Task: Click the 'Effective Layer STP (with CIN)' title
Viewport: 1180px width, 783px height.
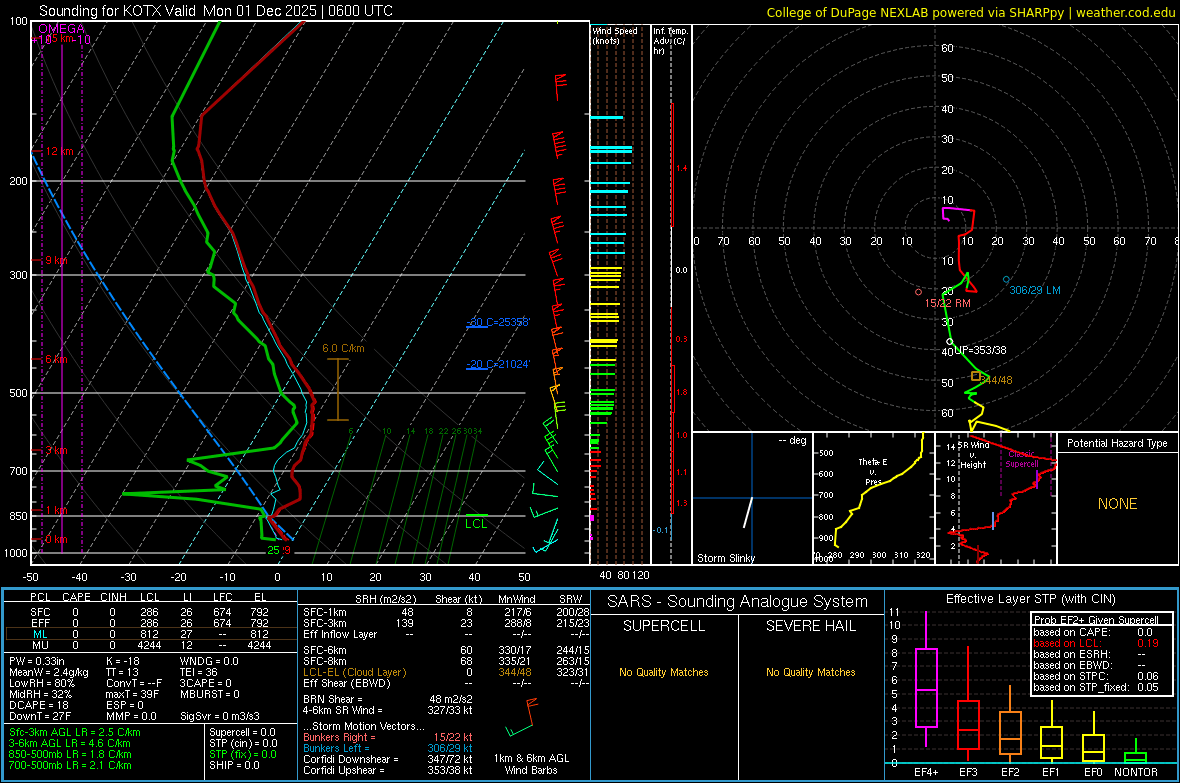Action: pyautogui.click(x=1030, y=599)
